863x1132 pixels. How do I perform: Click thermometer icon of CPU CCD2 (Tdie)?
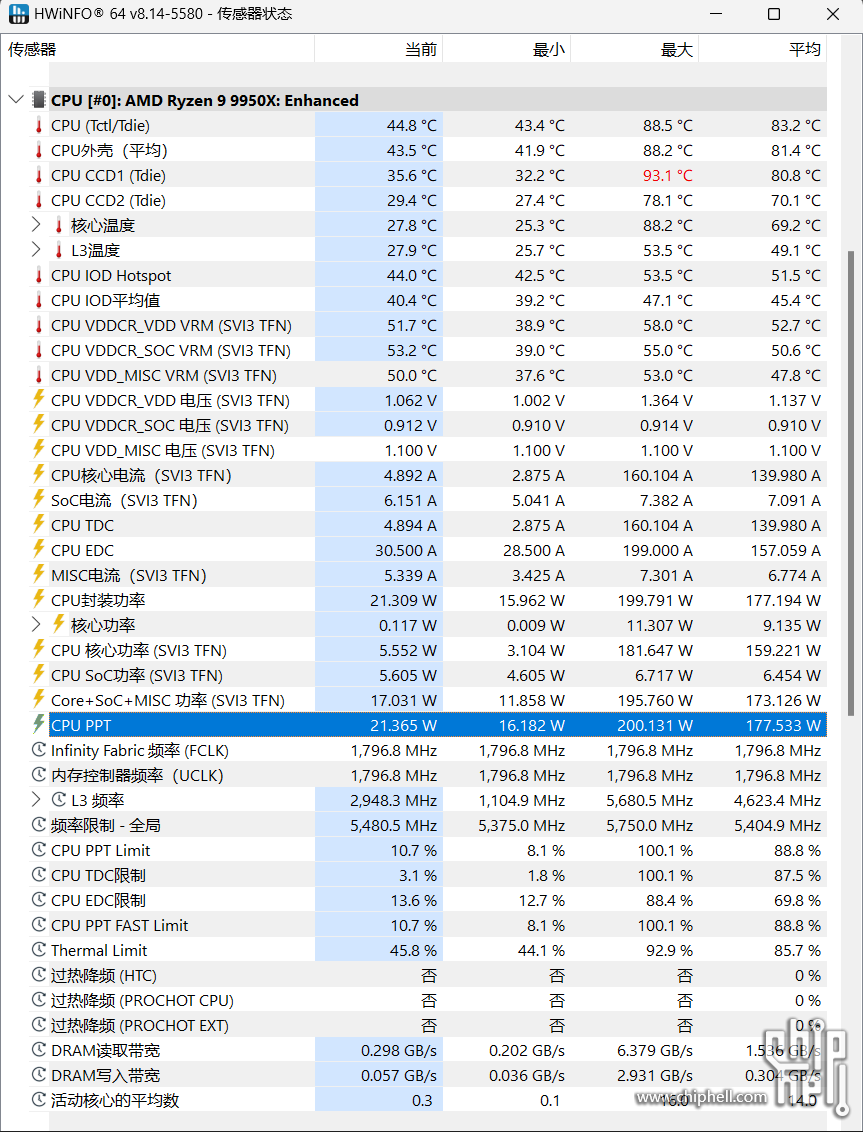[x=39, y=201]
